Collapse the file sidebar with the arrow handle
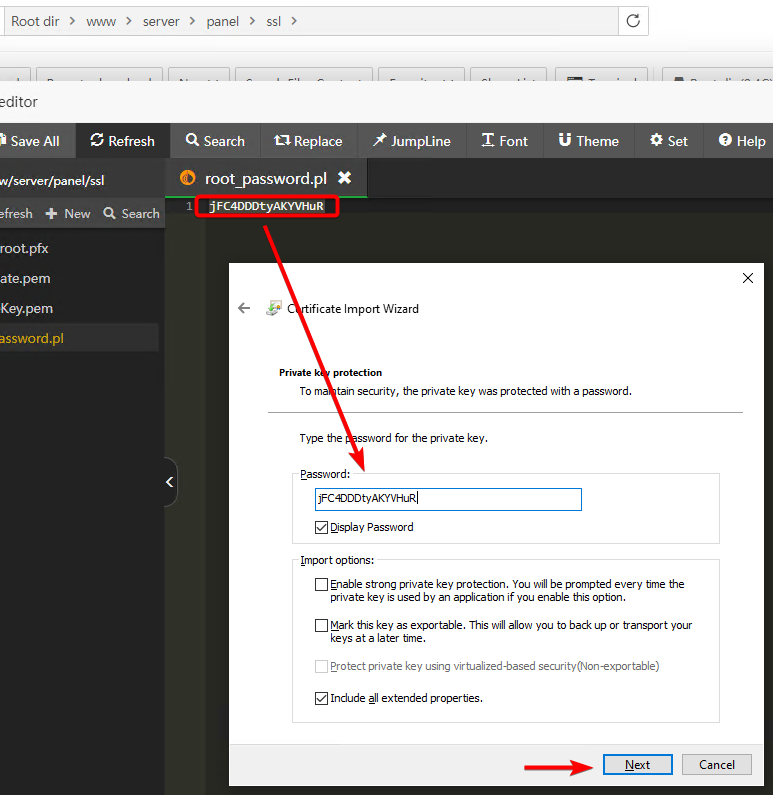 coord(170,482)
